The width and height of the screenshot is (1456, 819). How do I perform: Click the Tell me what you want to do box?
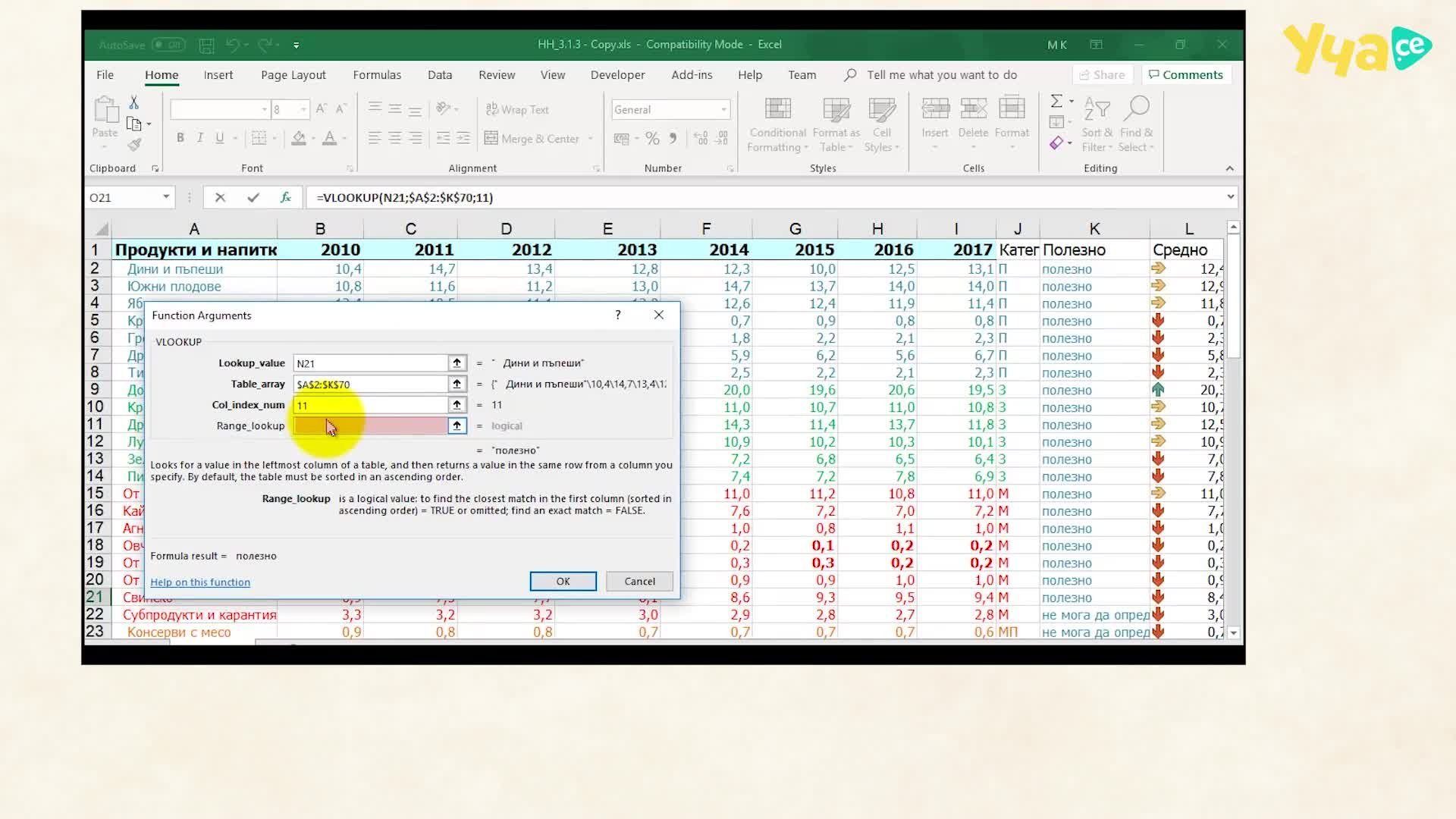tap(941, 74)
